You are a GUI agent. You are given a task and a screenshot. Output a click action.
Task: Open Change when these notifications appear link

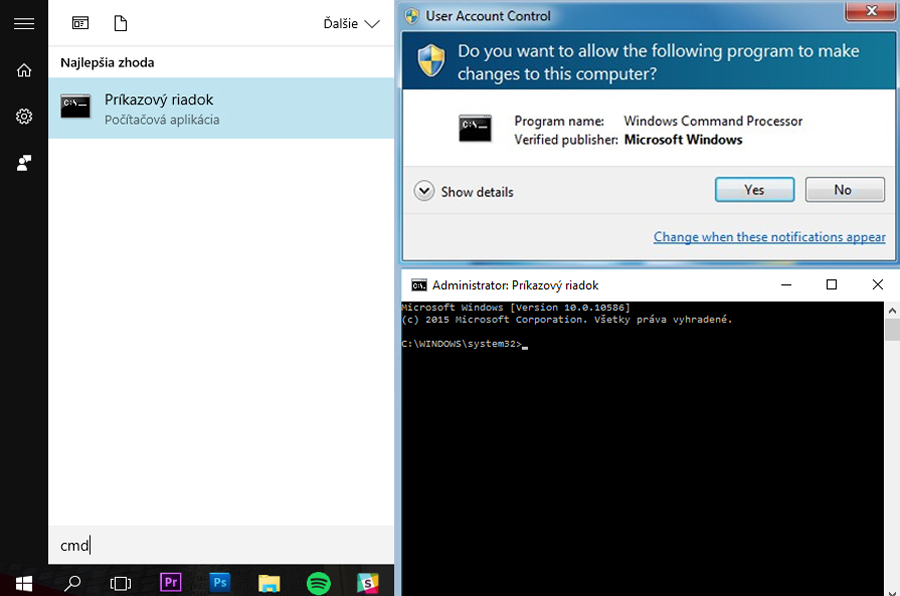[x=769, y=237]
